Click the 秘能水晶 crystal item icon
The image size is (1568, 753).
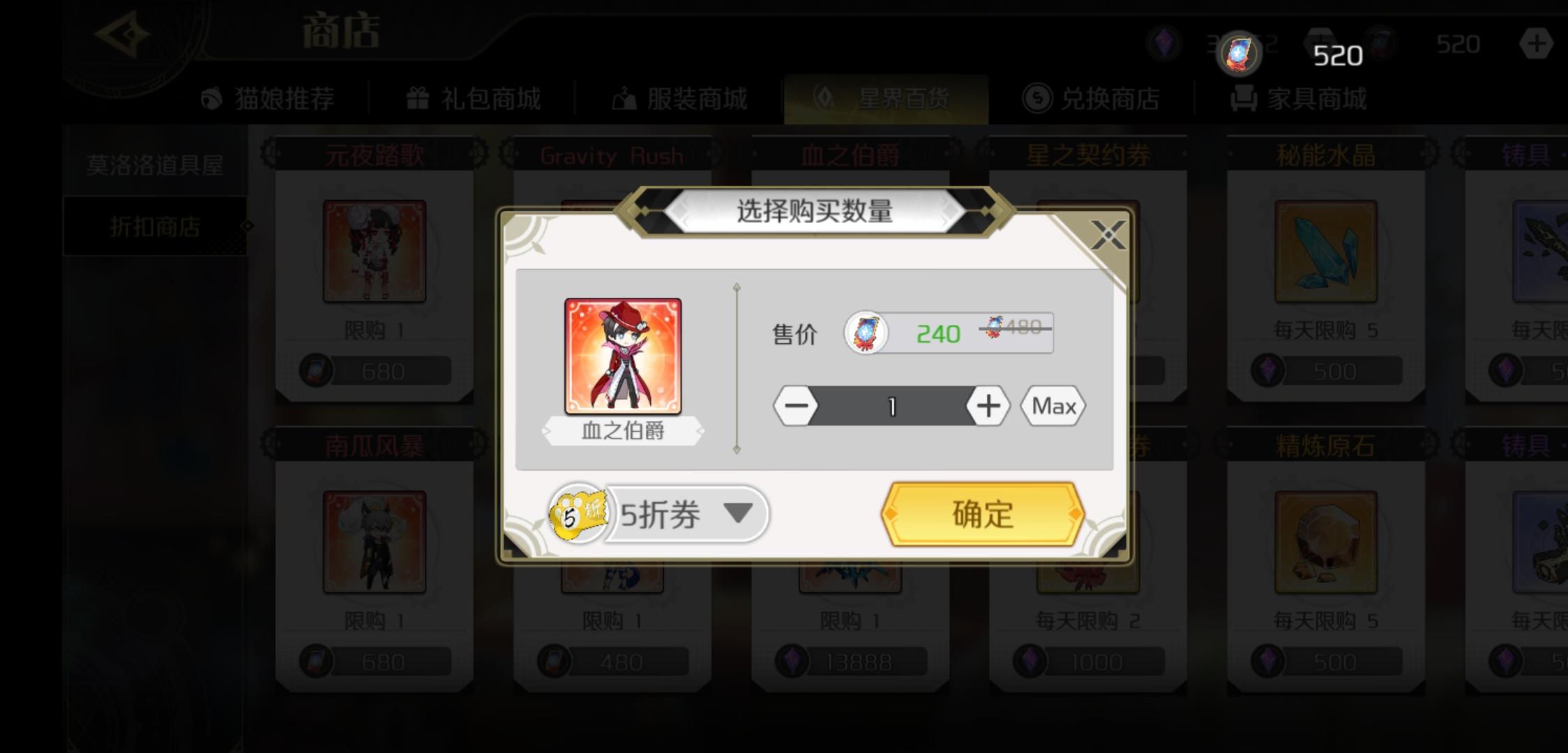coord(1325,252)
